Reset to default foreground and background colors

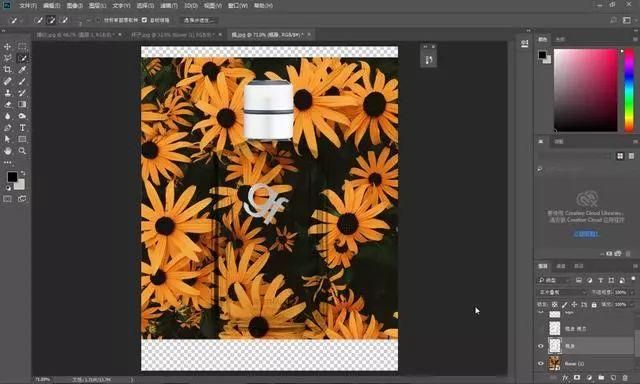pyautogui.click(x=8, y=188)
